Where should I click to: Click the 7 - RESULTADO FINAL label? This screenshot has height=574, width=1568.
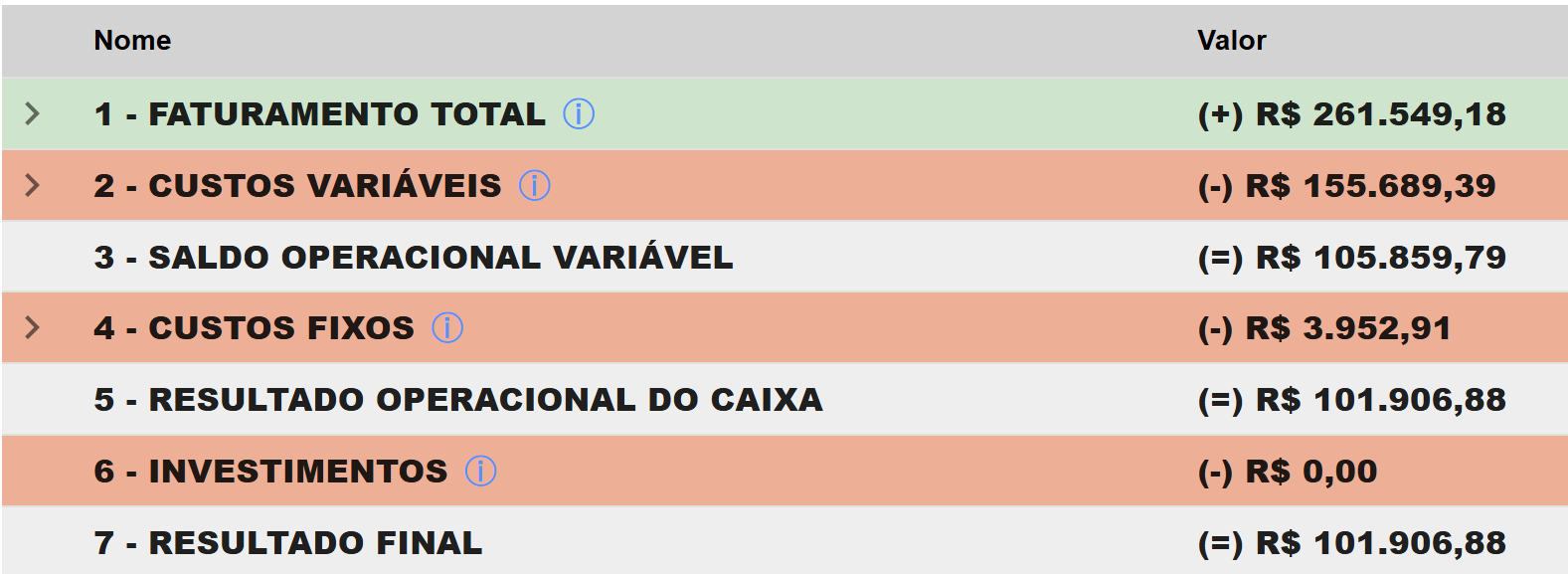tap(288, 543)
